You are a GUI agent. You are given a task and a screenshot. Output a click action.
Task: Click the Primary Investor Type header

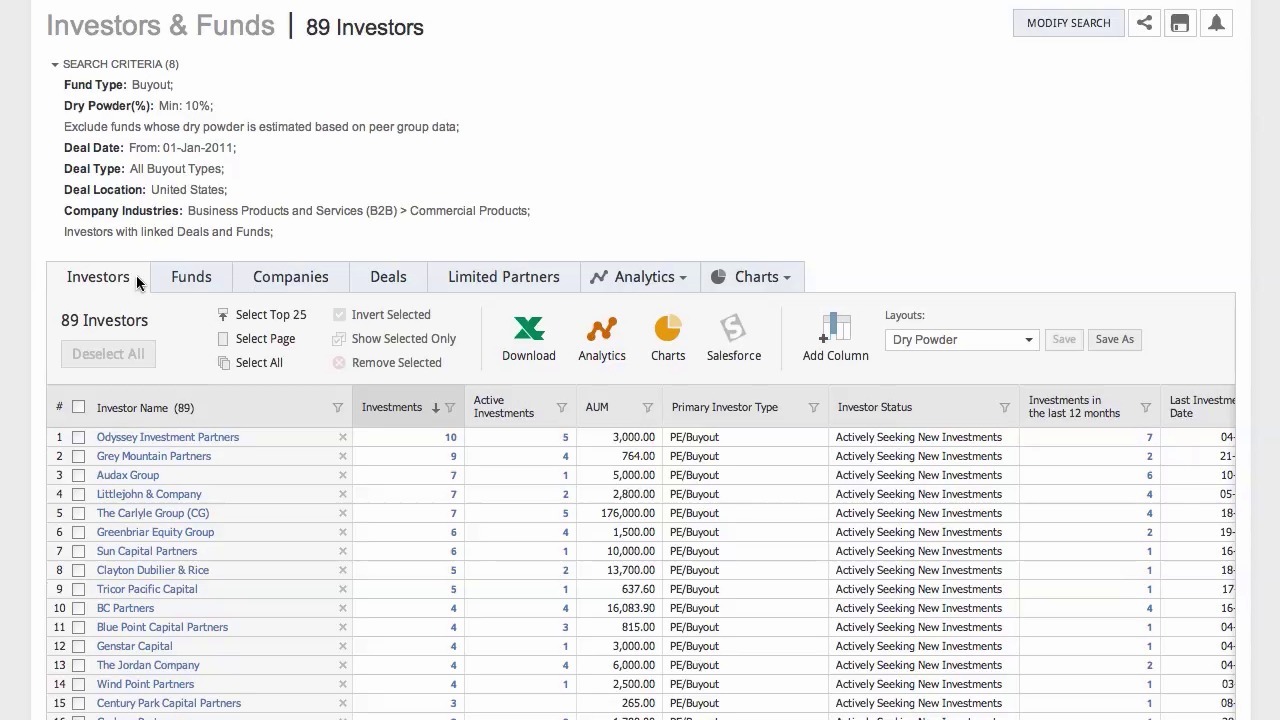pyautogui.click(x=725, y=408)
